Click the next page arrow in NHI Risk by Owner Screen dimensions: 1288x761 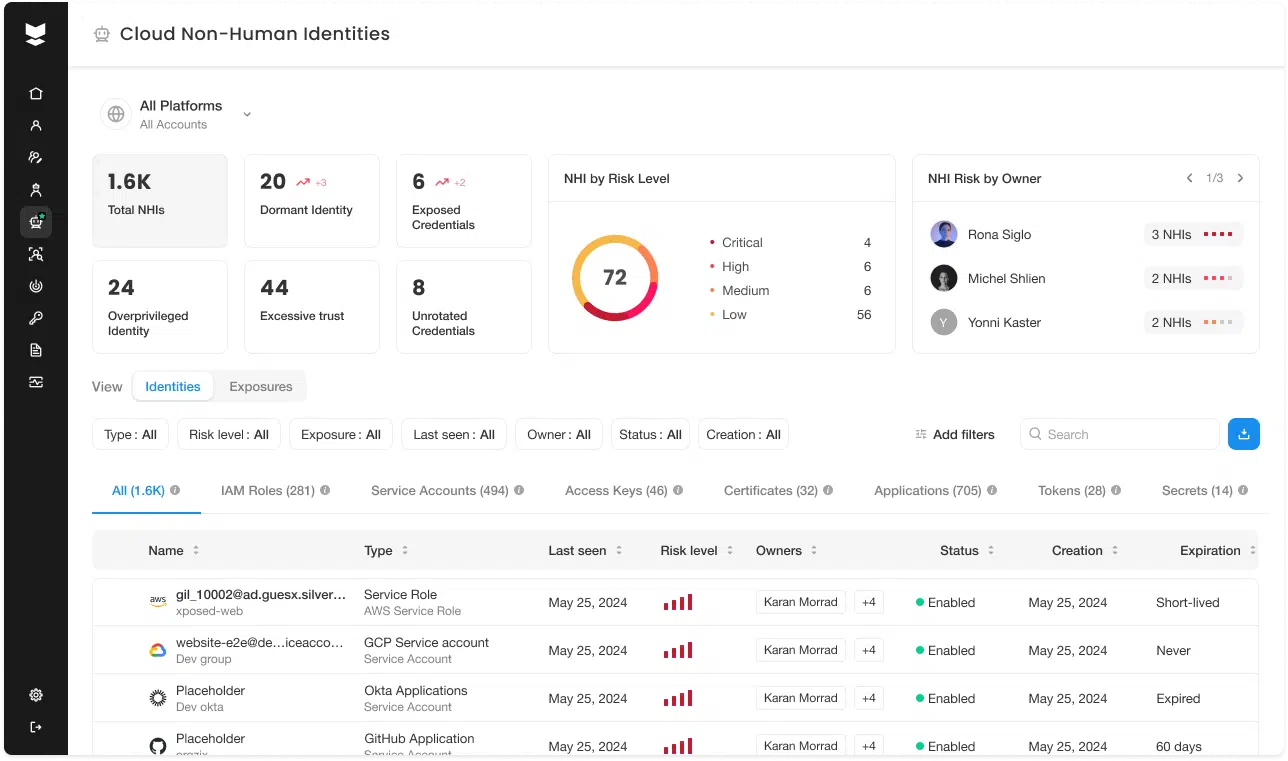click(1240, 178)
